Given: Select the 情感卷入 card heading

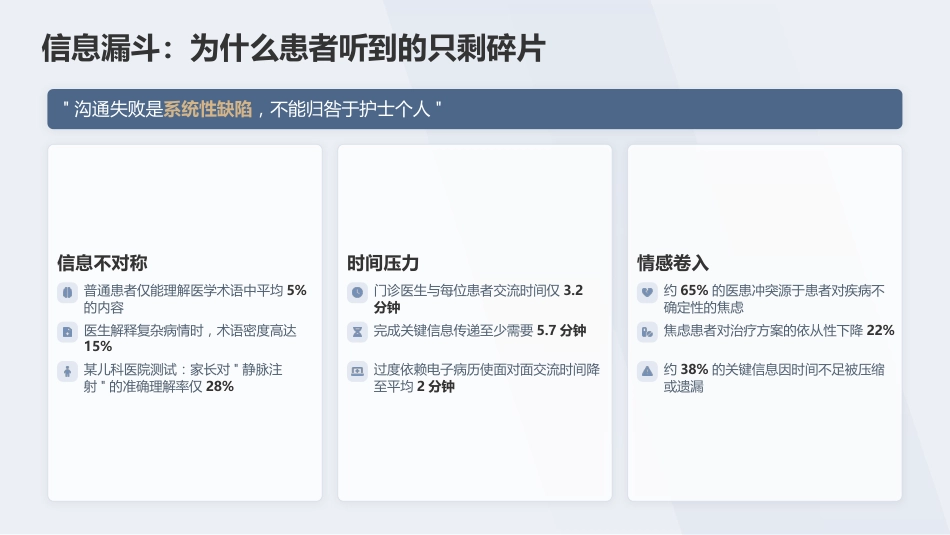Looking at the screenshot, I should coord(673,263).
